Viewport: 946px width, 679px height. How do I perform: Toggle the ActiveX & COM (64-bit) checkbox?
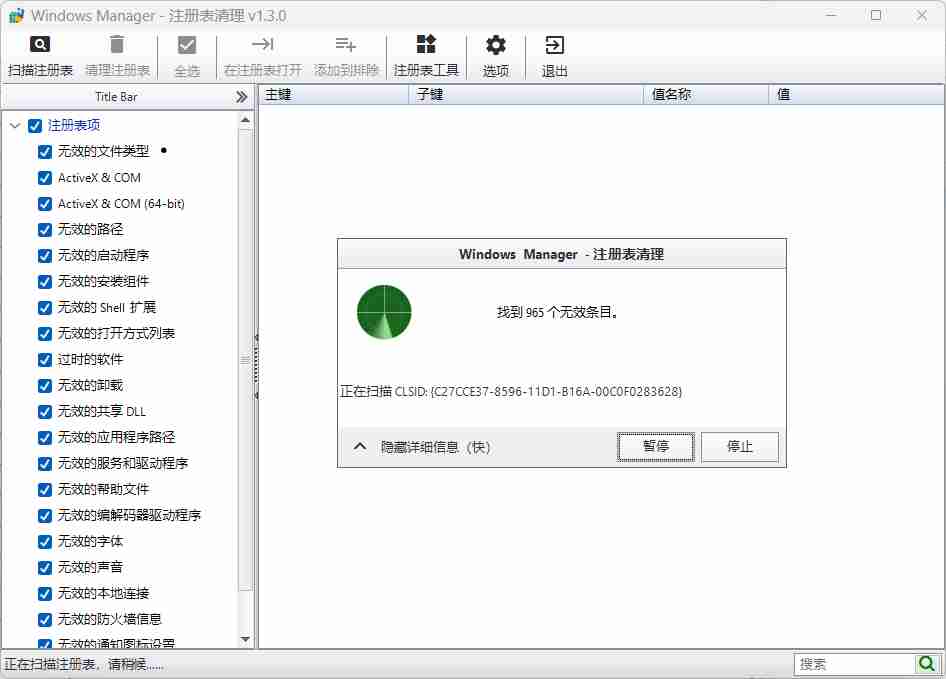pyautogui.click(x=45, y=204)
